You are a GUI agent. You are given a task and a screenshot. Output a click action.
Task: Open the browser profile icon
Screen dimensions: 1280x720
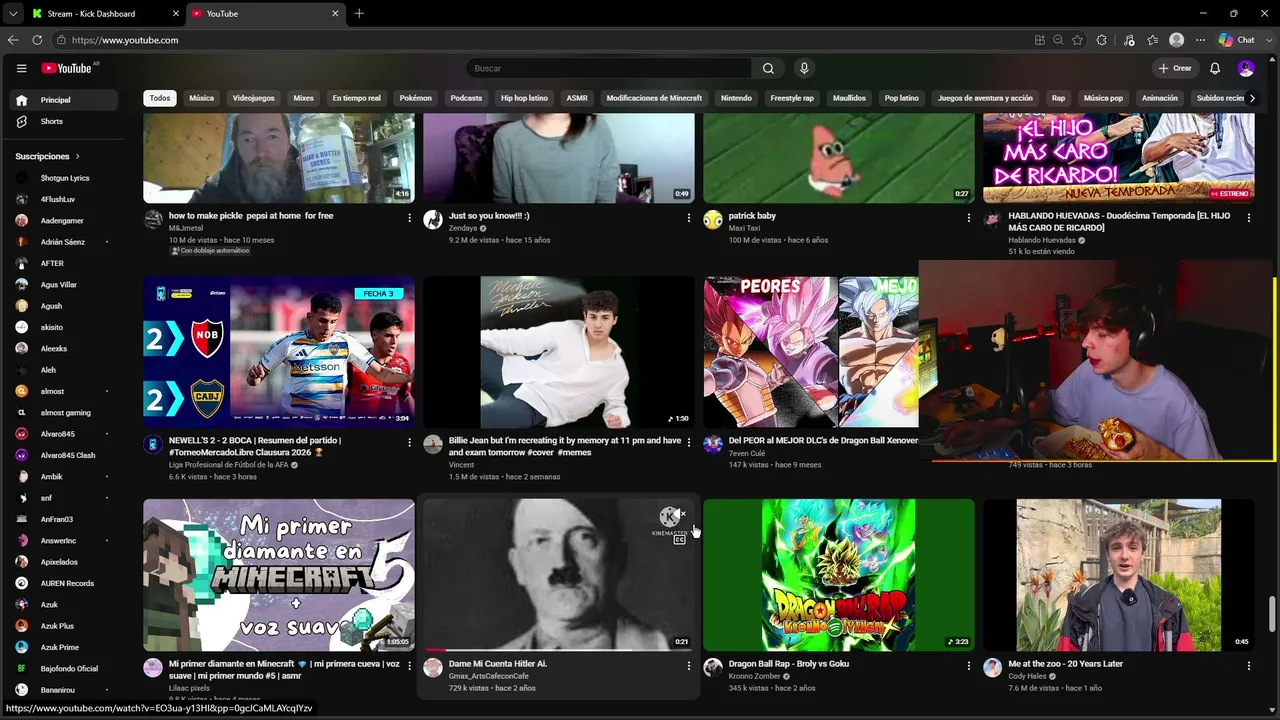1177,40
